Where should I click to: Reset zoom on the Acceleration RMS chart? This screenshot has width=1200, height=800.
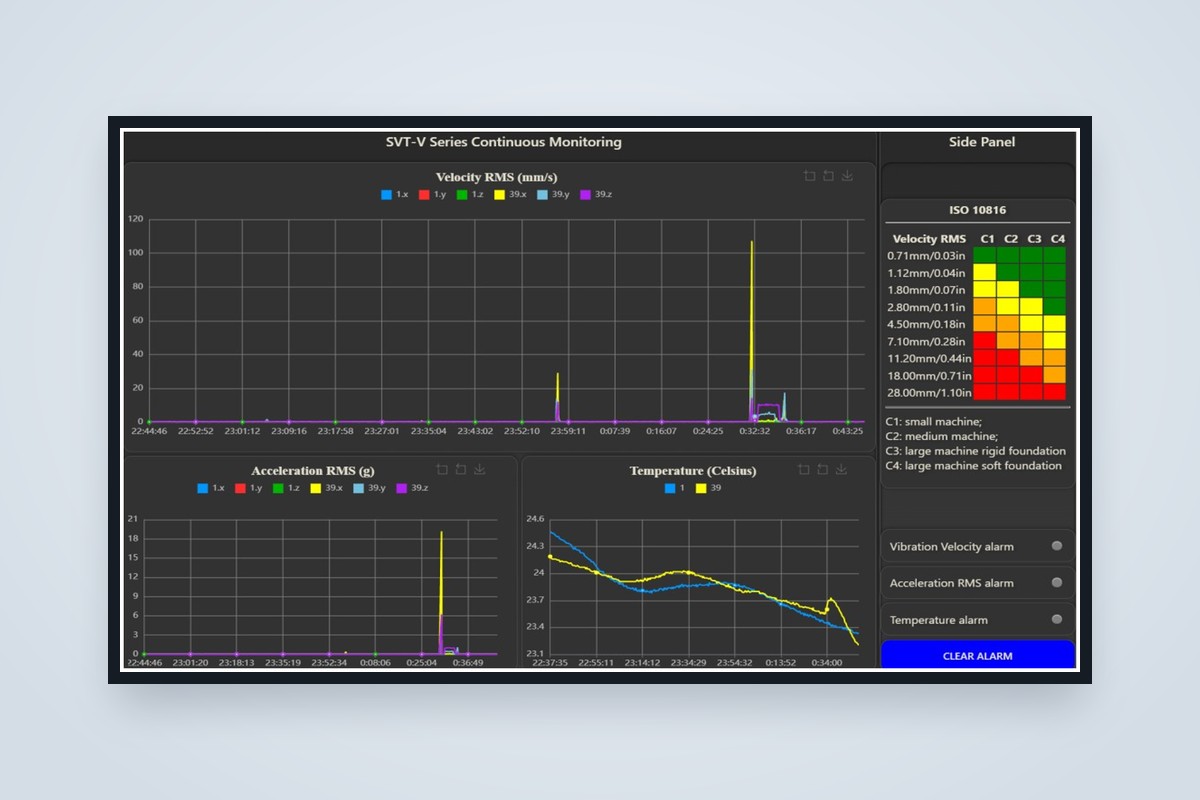460,469
